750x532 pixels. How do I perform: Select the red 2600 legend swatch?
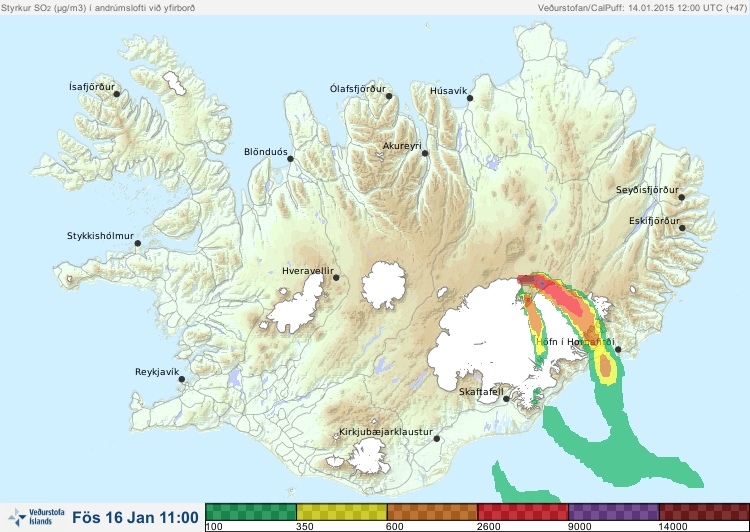[x=523, y=512]
